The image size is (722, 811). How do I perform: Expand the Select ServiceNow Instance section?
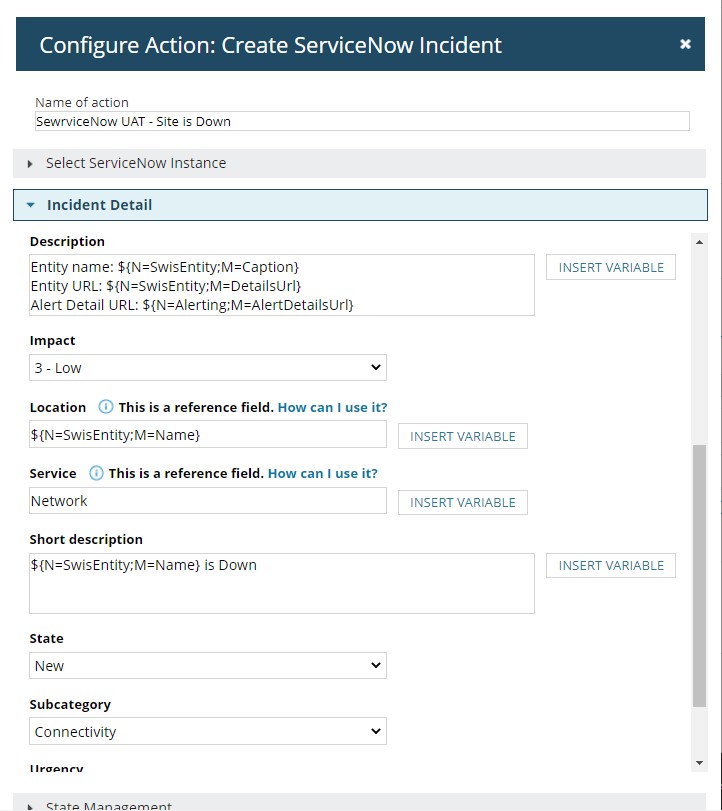(136, 163)
